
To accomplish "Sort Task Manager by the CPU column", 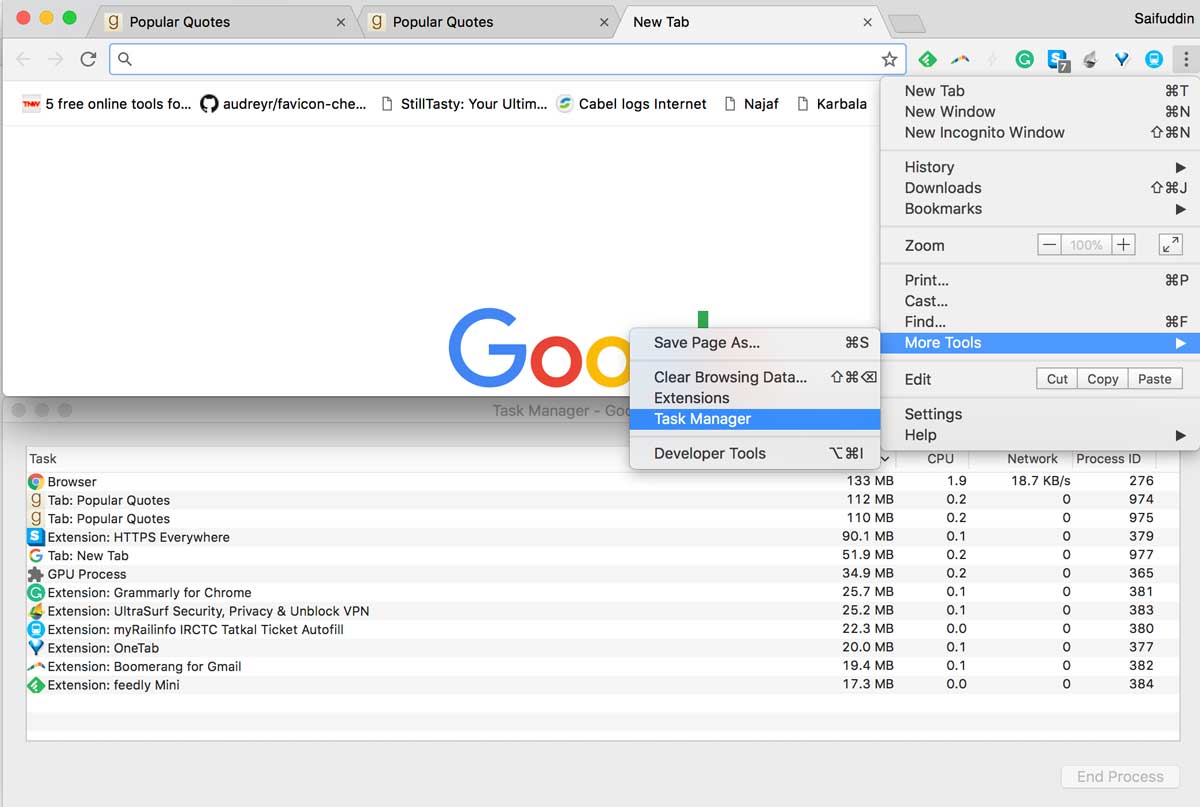I will [x=940, y=459].
